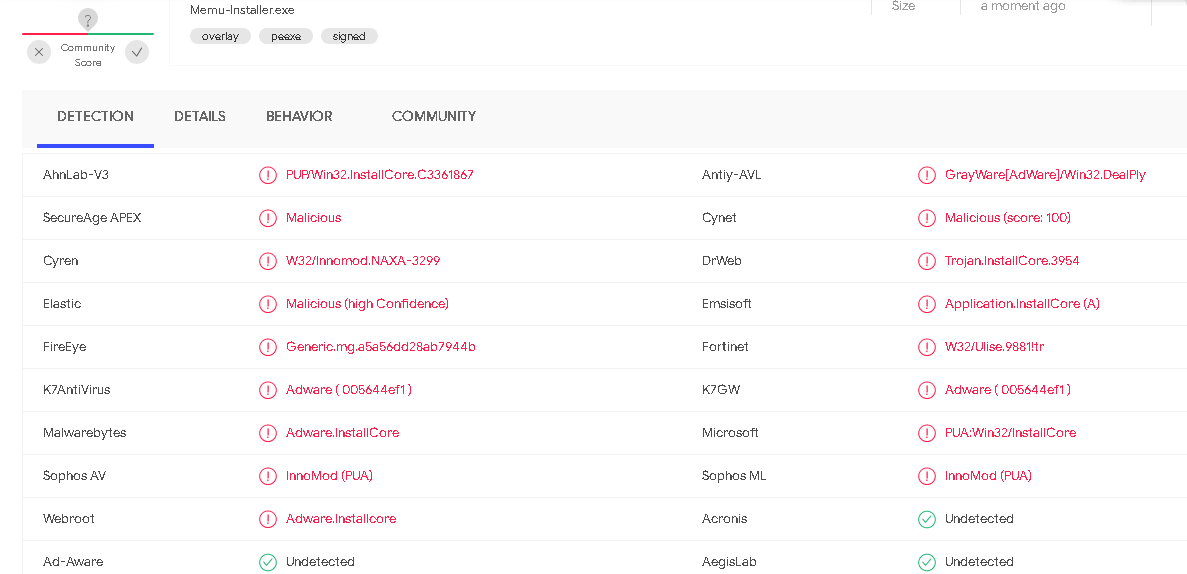Click the Trojan.InstallCore.3954 detection result
The height and width of the screenshot is (574, 1187).
(x=1012, y=261)
